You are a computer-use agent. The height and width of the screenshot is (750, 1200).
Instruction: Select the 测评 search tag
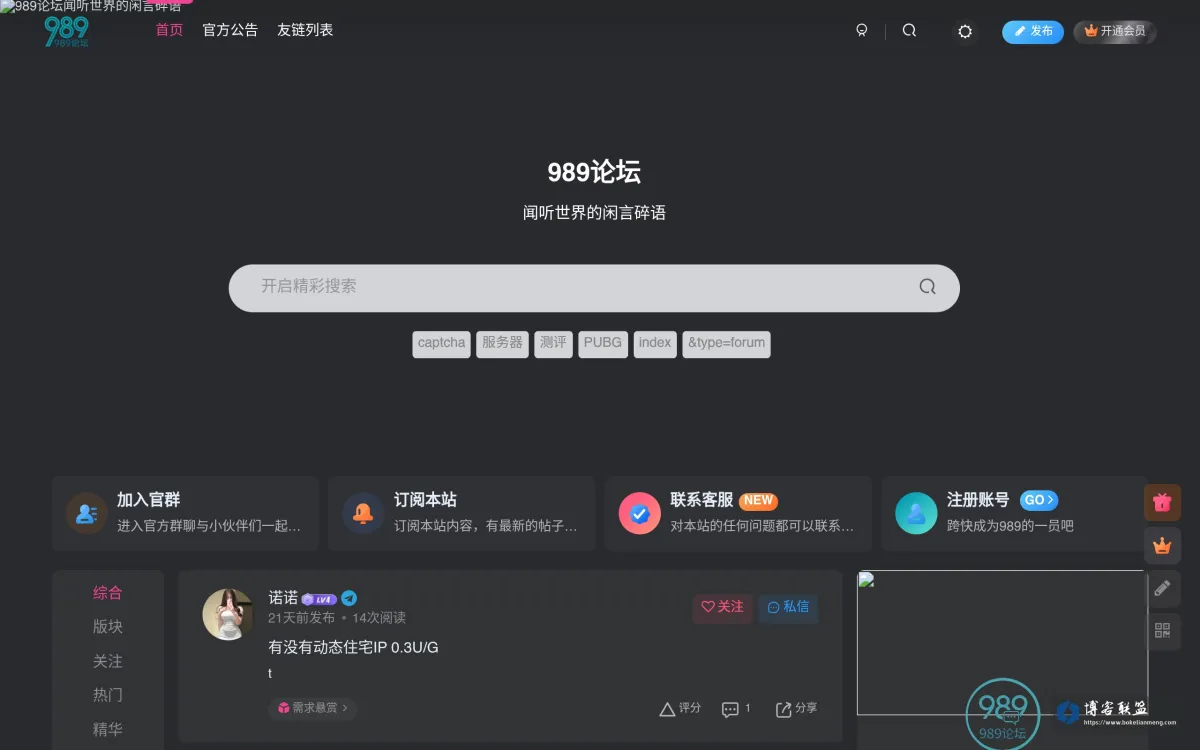(553, 343)
